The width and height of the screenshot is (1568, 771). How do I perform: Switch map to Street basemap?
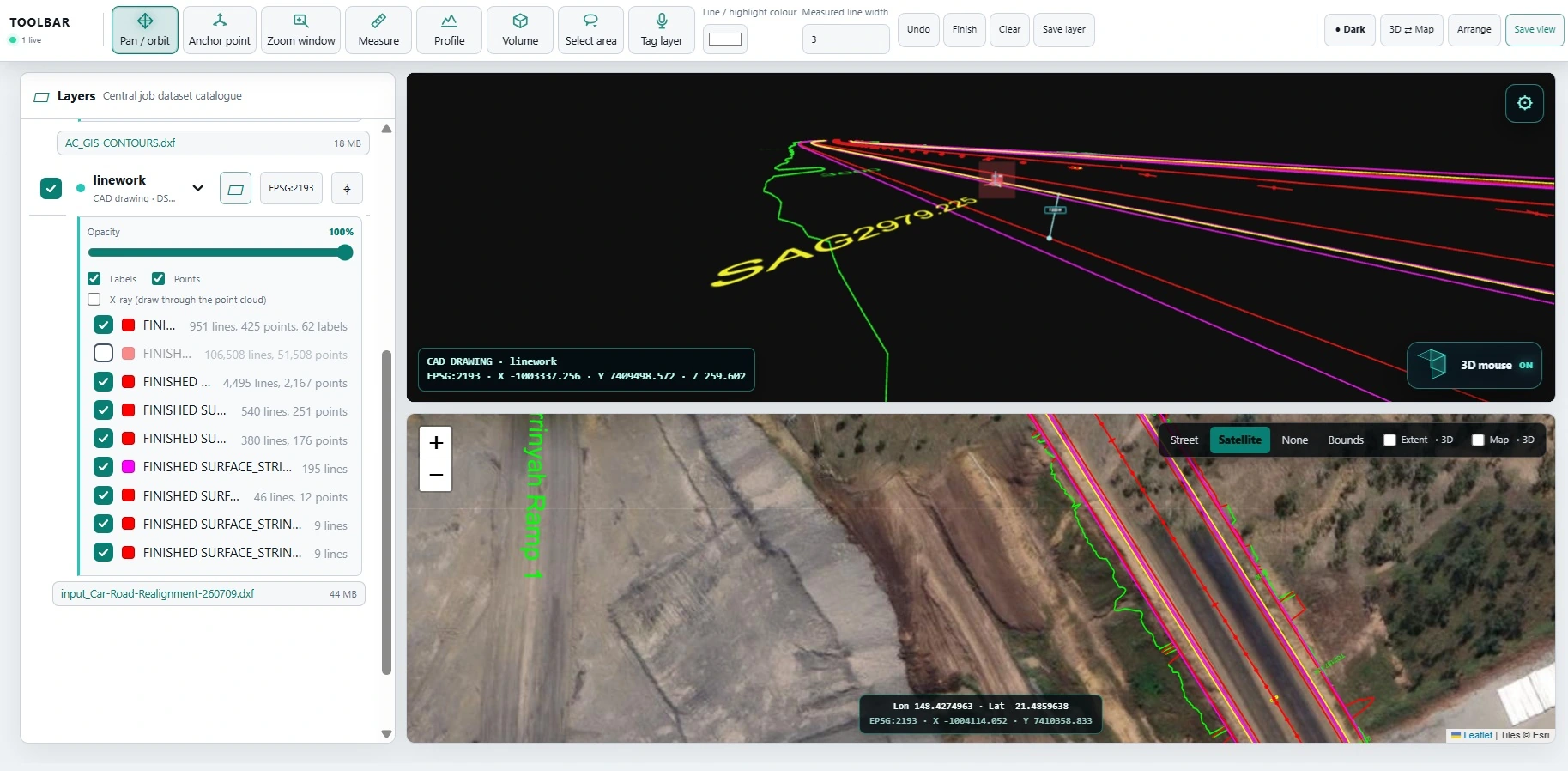tap(1184, 440)
